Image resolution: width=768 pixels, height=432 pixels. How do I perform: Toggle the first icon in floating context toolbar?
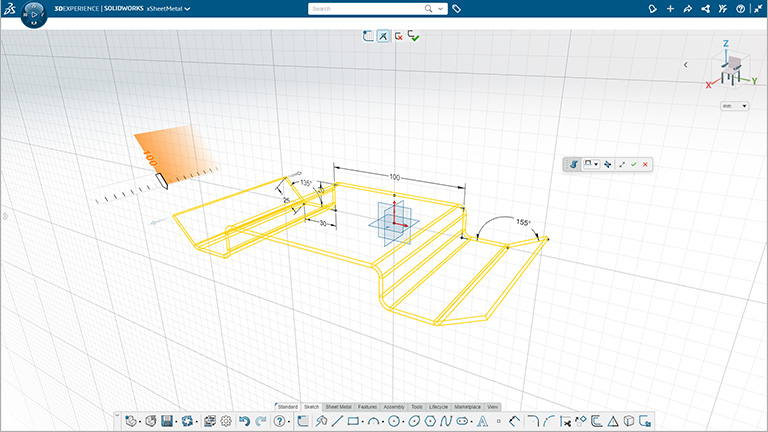click(574, 164)
